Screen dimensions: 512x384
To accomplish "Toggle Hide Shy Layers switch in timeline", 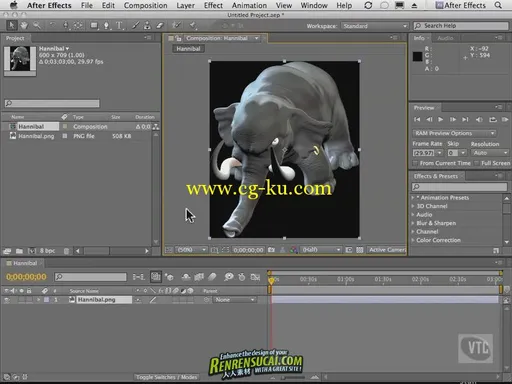I will 186,277.
